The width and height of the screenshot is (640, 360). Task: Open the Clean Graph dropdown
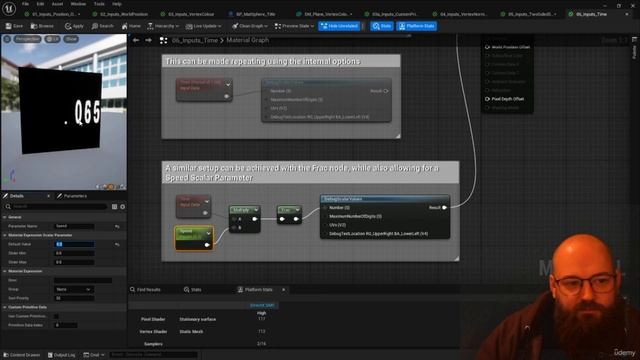pyautogui.click(x=250, y=26)
